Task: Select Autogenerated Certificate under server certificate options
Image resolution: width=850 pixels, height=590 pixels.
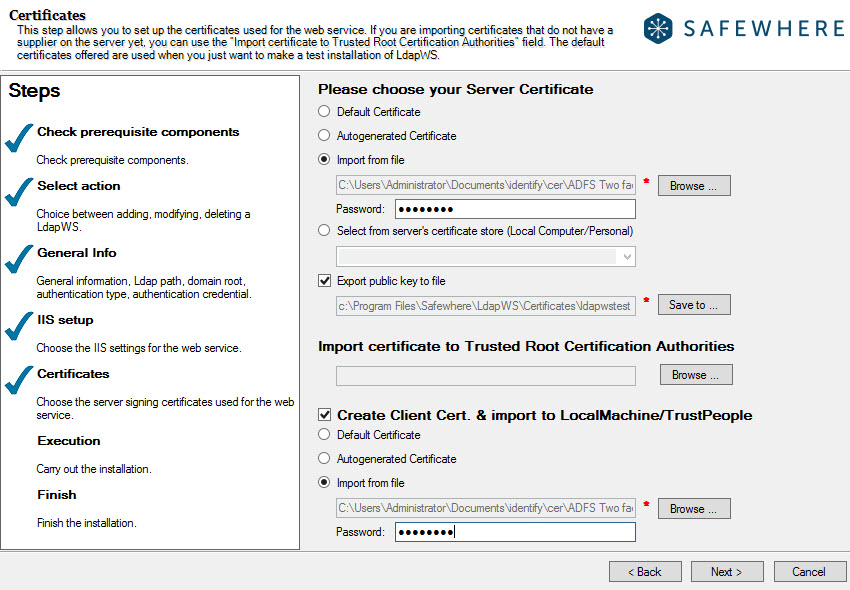Action: 324,135
